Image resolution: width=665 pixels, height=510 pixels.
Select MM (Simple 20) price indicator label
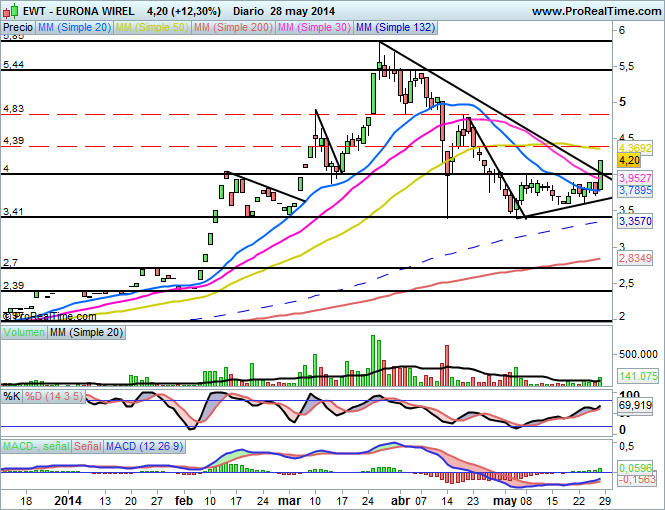74,28
